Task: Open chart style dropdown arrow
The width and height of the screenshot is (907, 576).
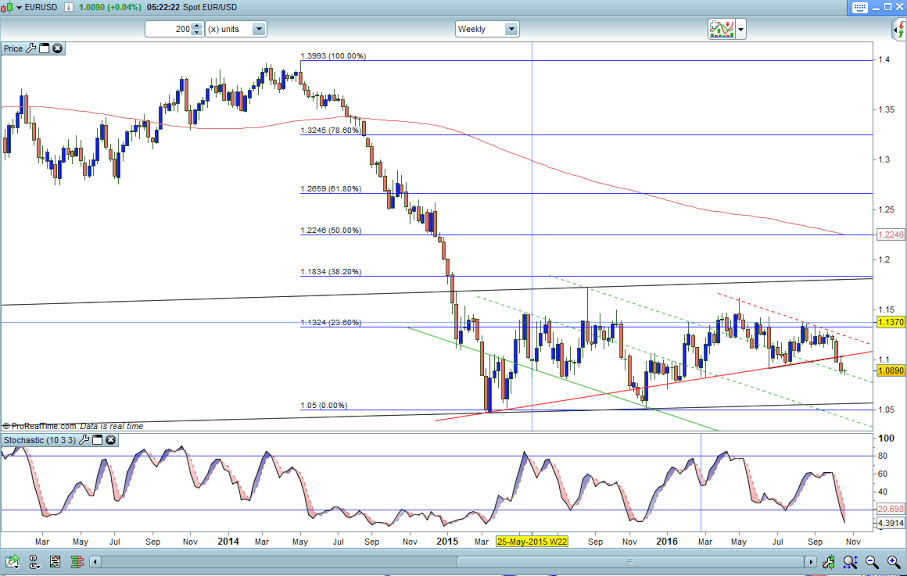Action: (742, 29)
